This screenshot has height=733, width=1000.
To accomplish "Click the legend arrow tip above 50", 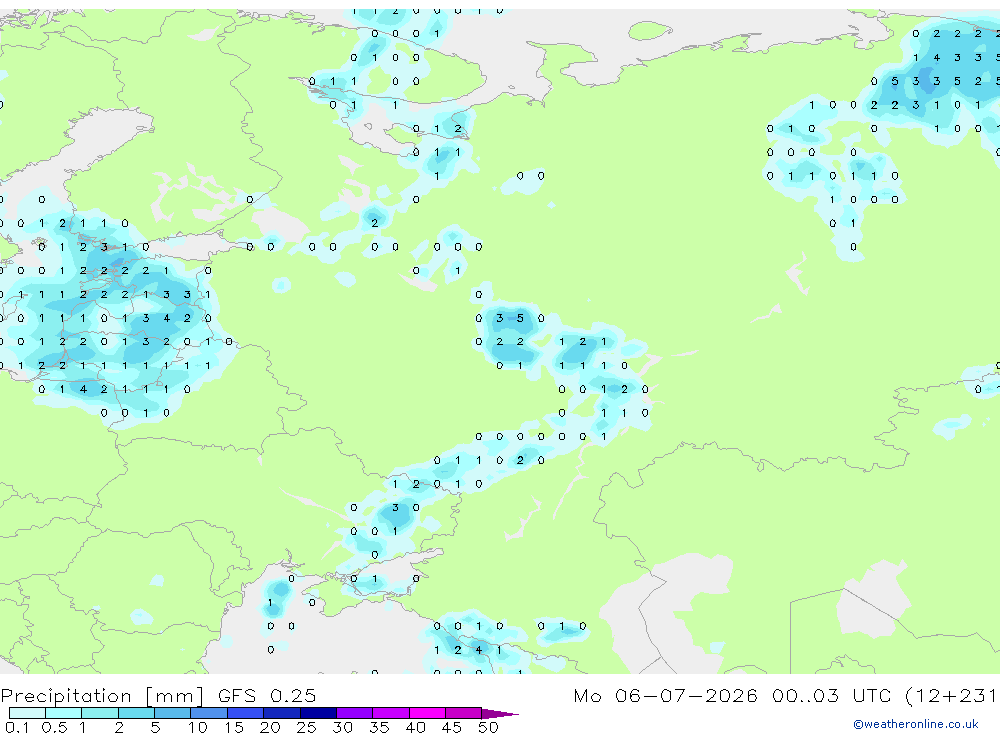I will (x=500, y=714).
